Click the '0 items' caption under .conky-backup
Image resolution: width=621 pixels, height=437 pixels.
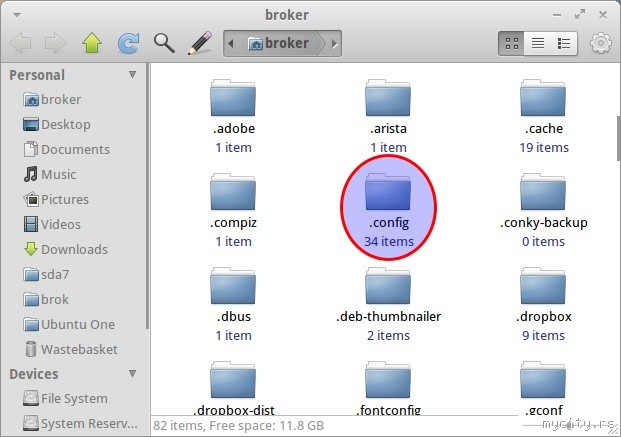click(x=543, y=241)
